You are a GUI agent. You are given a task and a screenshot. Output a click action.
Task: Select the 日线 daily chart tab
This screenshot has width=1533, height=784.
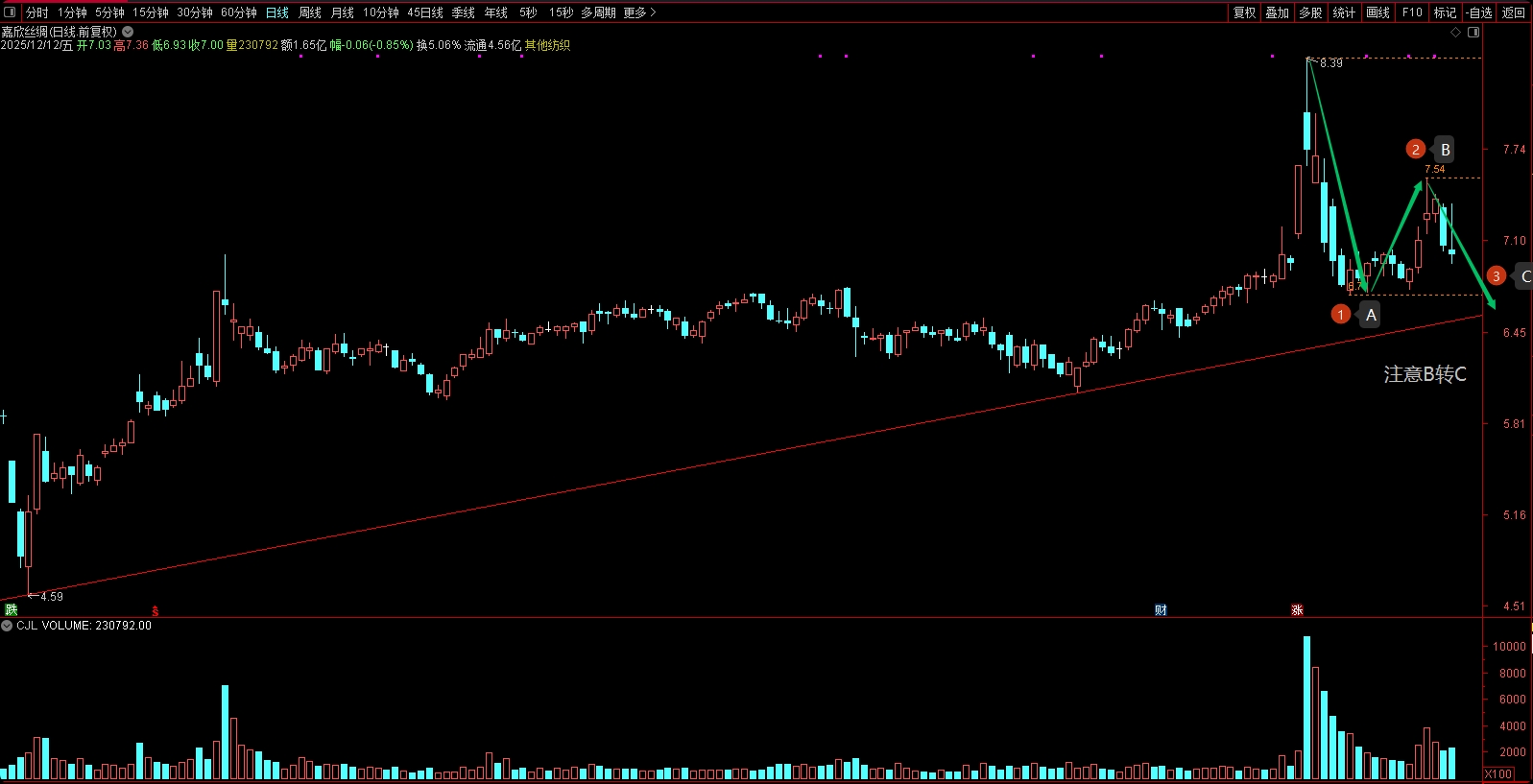(277, 12)
